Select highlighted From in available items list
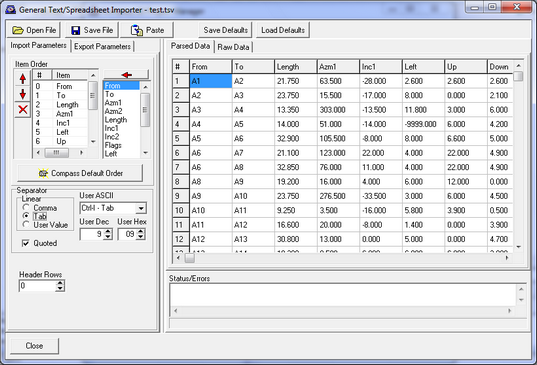 122,86
